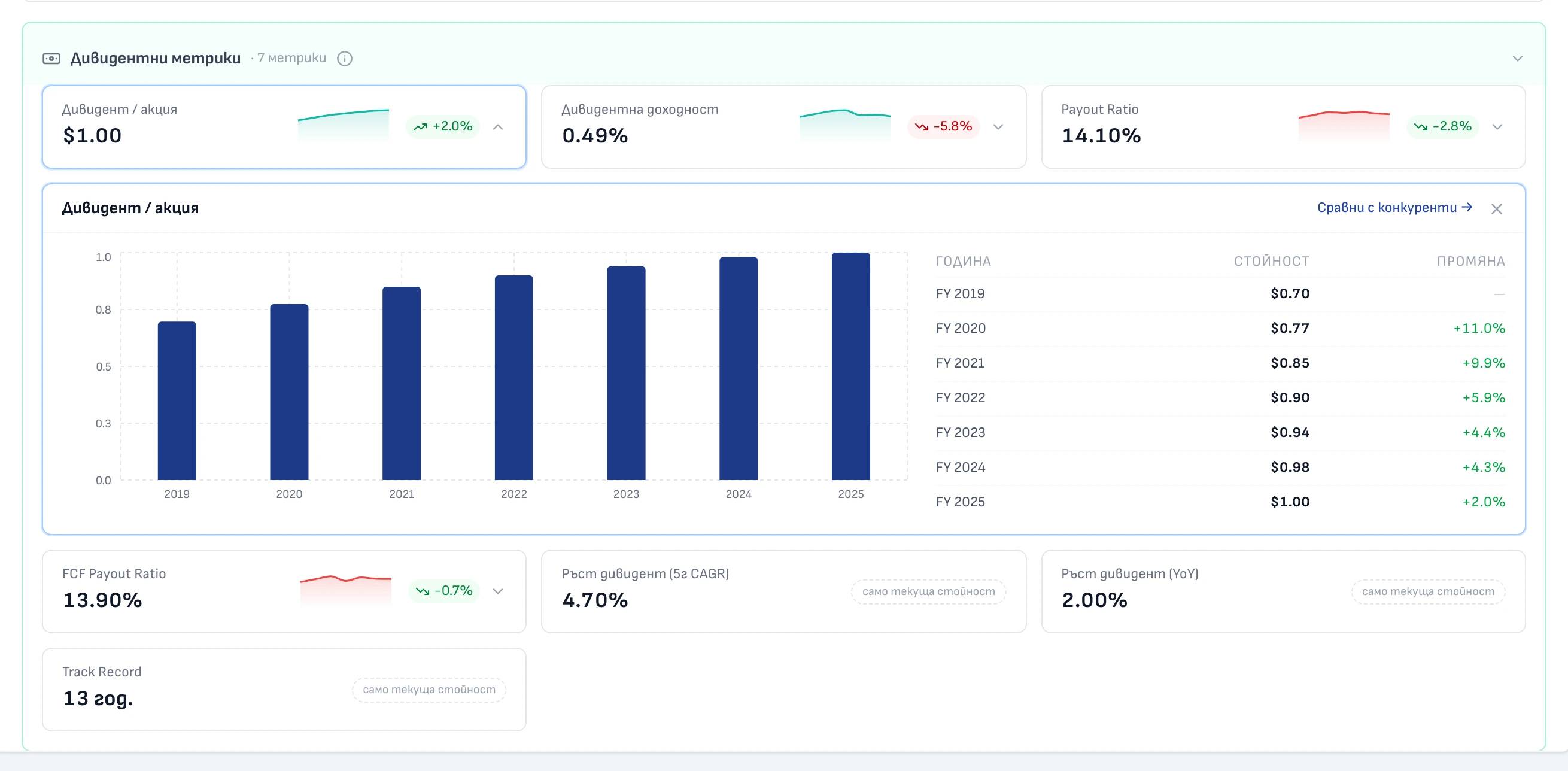The height and width of the screenshot is (771, 1568).
Task: Click the Дивидент / акция sparkline chart
Action: coord(344,125)
